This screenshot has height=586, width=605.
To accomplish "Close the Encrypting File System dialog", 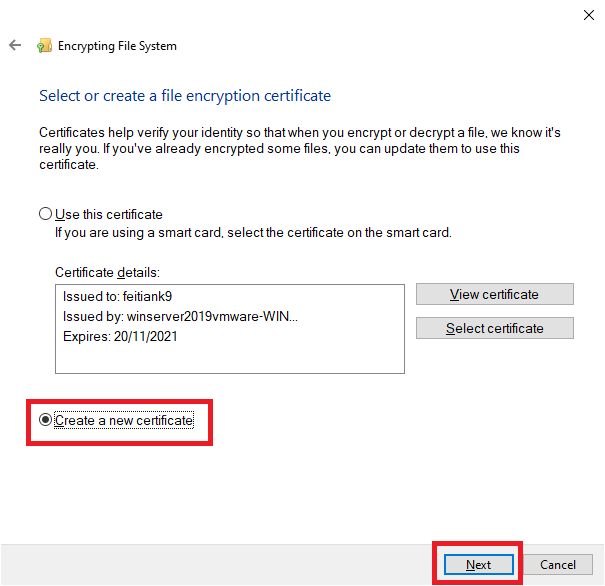I will coord(588,15).
